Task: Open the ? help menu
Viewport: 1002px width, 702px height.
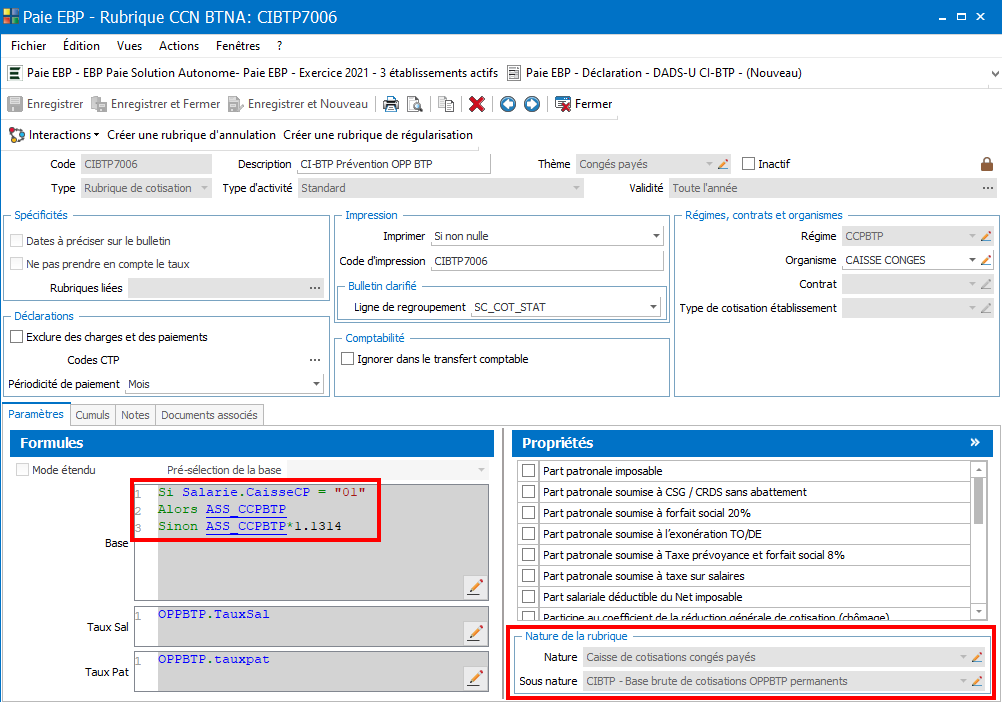Action: (280, 46)
